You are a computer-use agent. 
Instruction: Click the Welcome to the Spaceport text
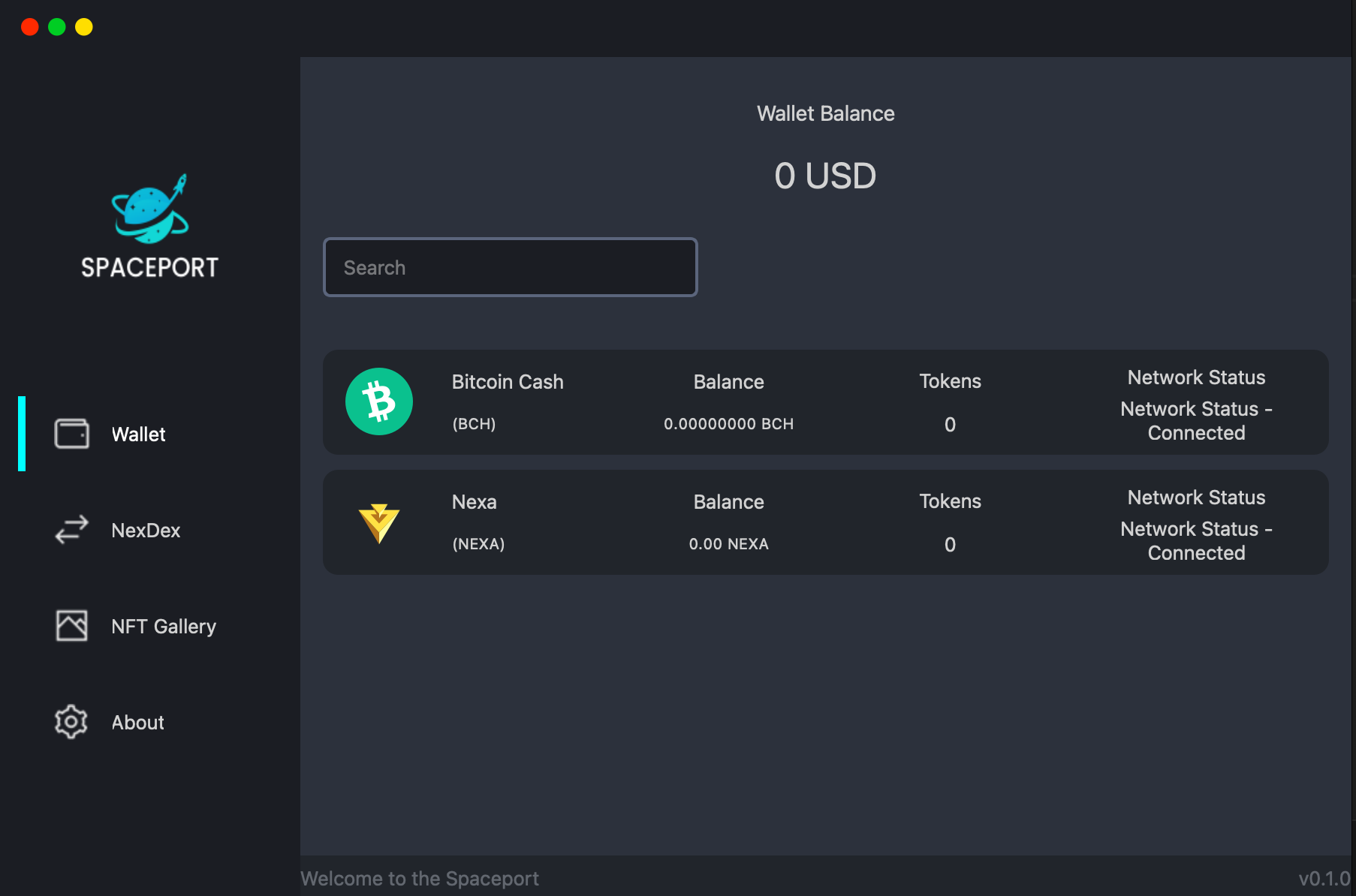(420, 879)
